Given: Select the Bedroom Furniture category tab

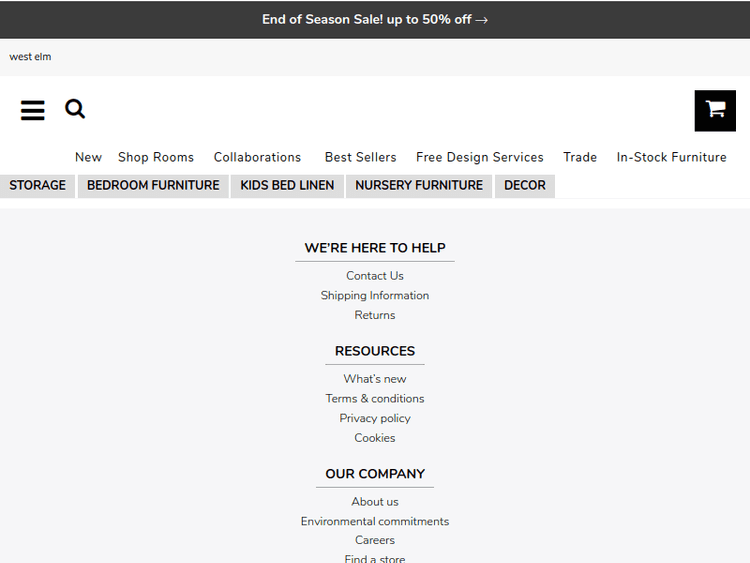Looking at the screenshot, I should point(153,185).
